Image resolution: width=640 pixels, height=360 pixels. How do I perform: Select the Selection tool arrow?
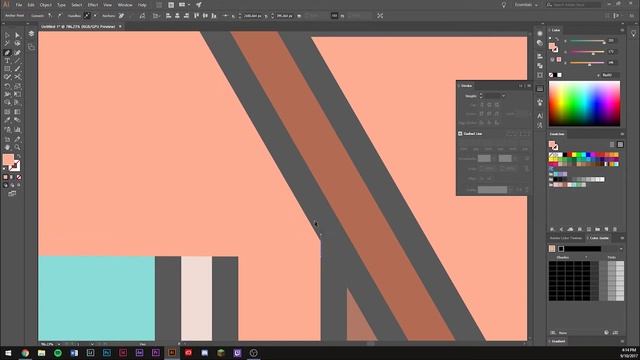(7, 36)
